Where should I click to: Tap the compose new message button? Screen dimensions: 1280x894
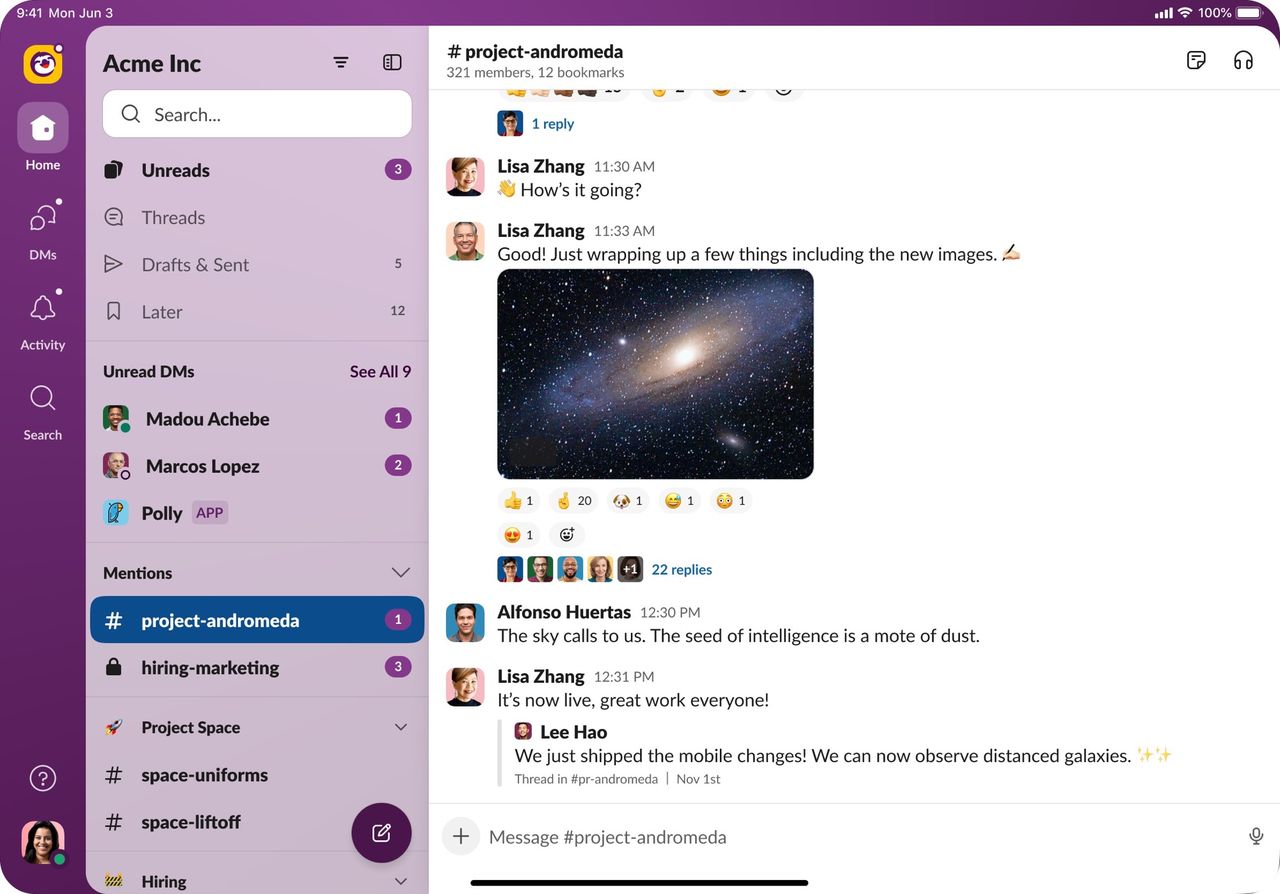(381, 833)
